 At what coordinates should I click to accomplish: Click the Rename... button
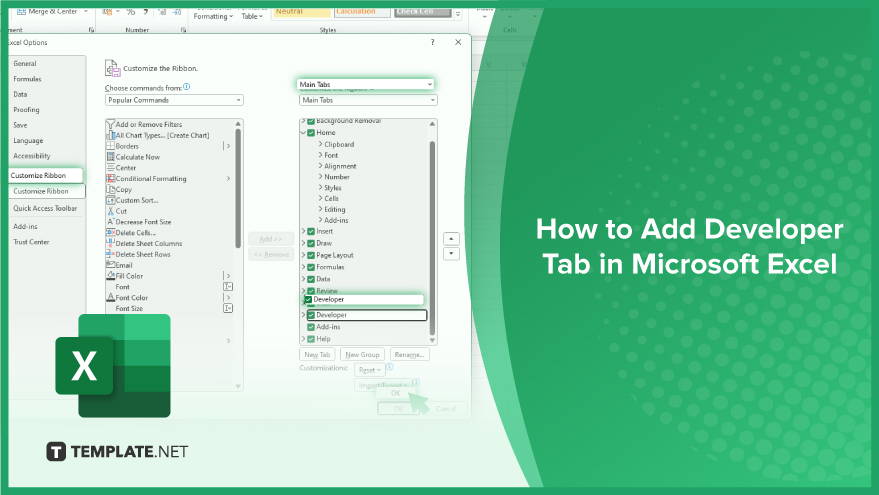pos(410,354)
